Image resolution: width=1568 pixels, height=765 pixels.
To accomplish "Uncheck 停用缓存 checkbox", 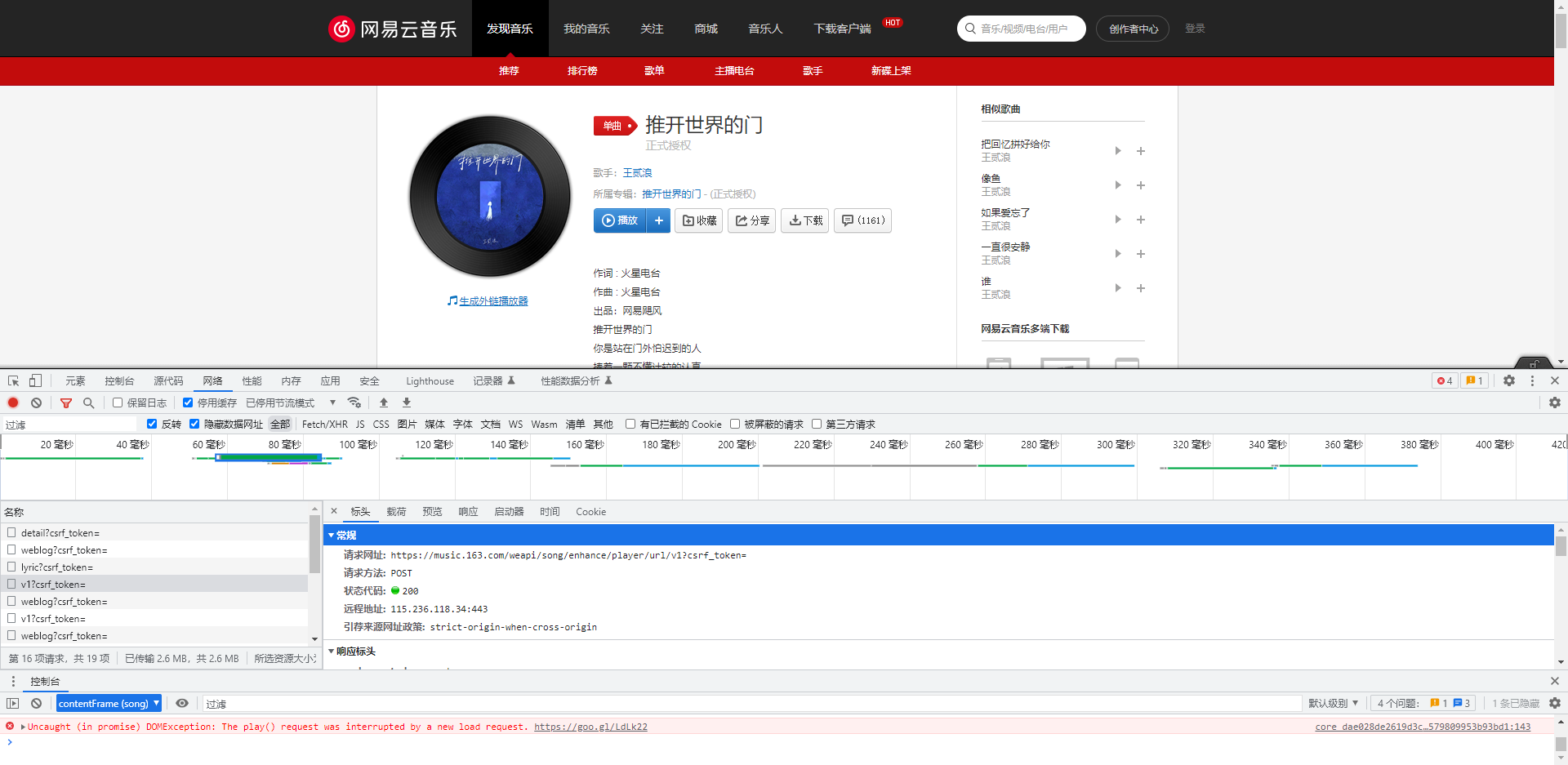I will tap(188, 403).
